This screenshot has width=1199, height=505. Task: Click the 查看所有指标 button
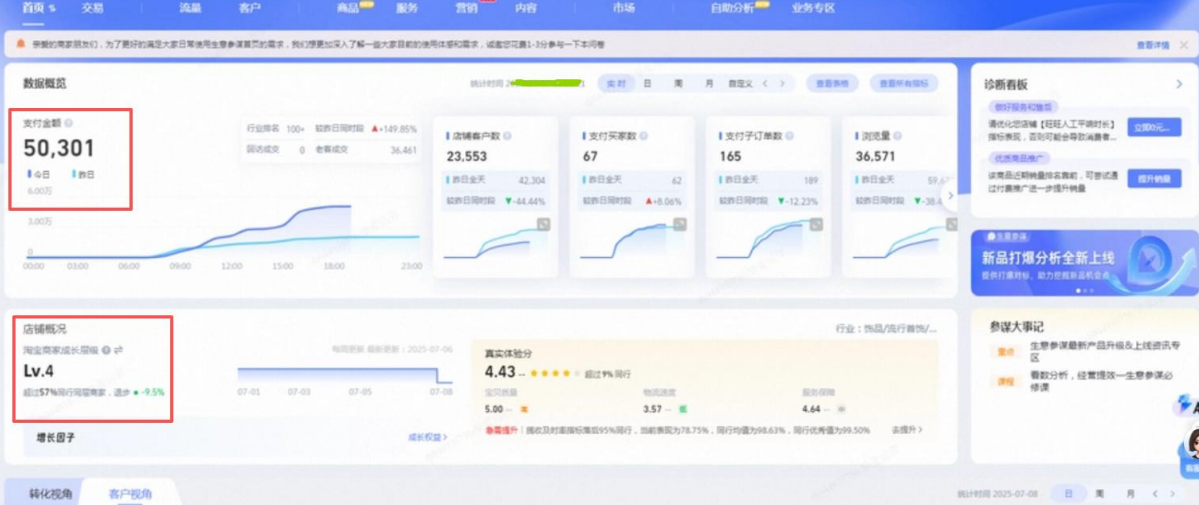(x=903, y=84)
